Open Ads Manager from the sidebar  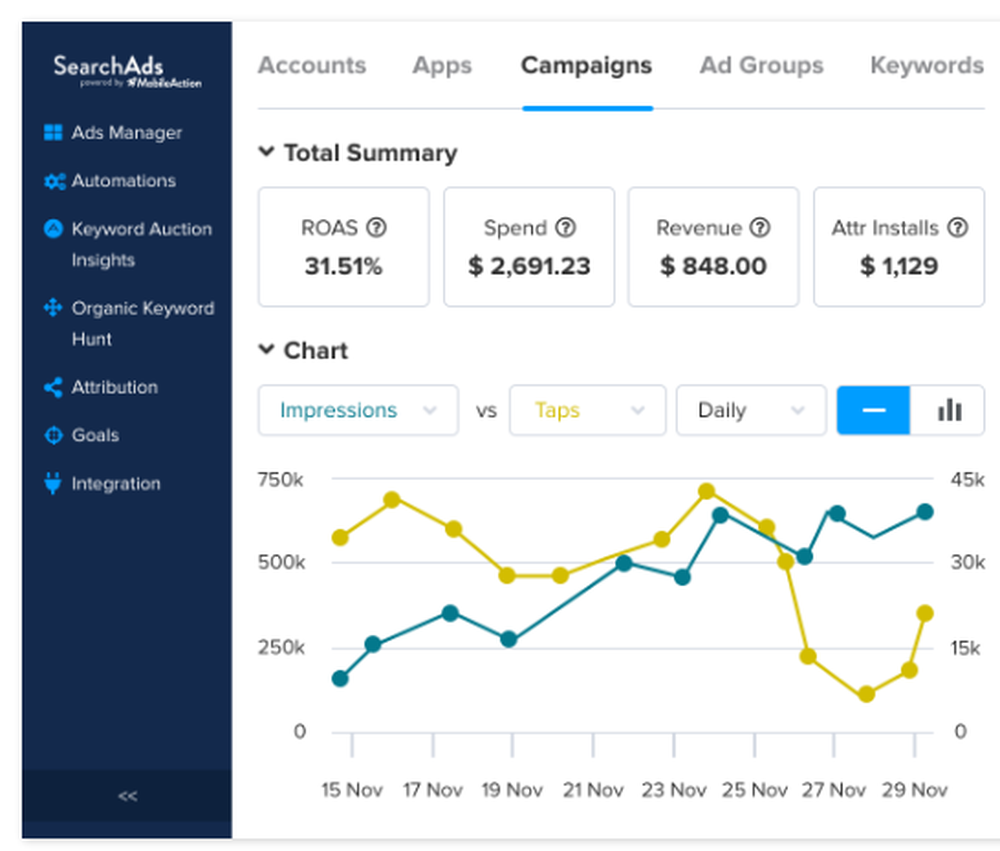[x=127, y=132]
